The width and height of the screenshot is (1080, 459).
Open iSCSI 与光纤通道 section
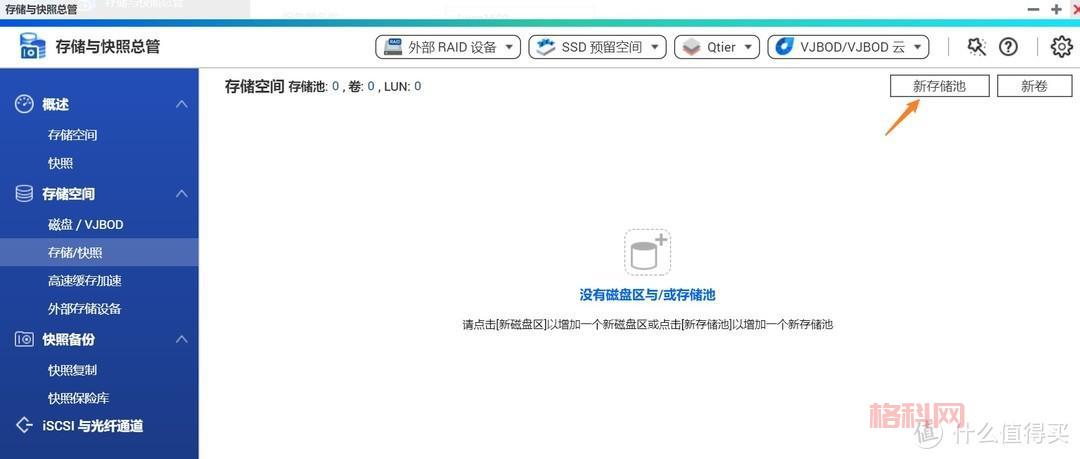click(x=92, y=426)
